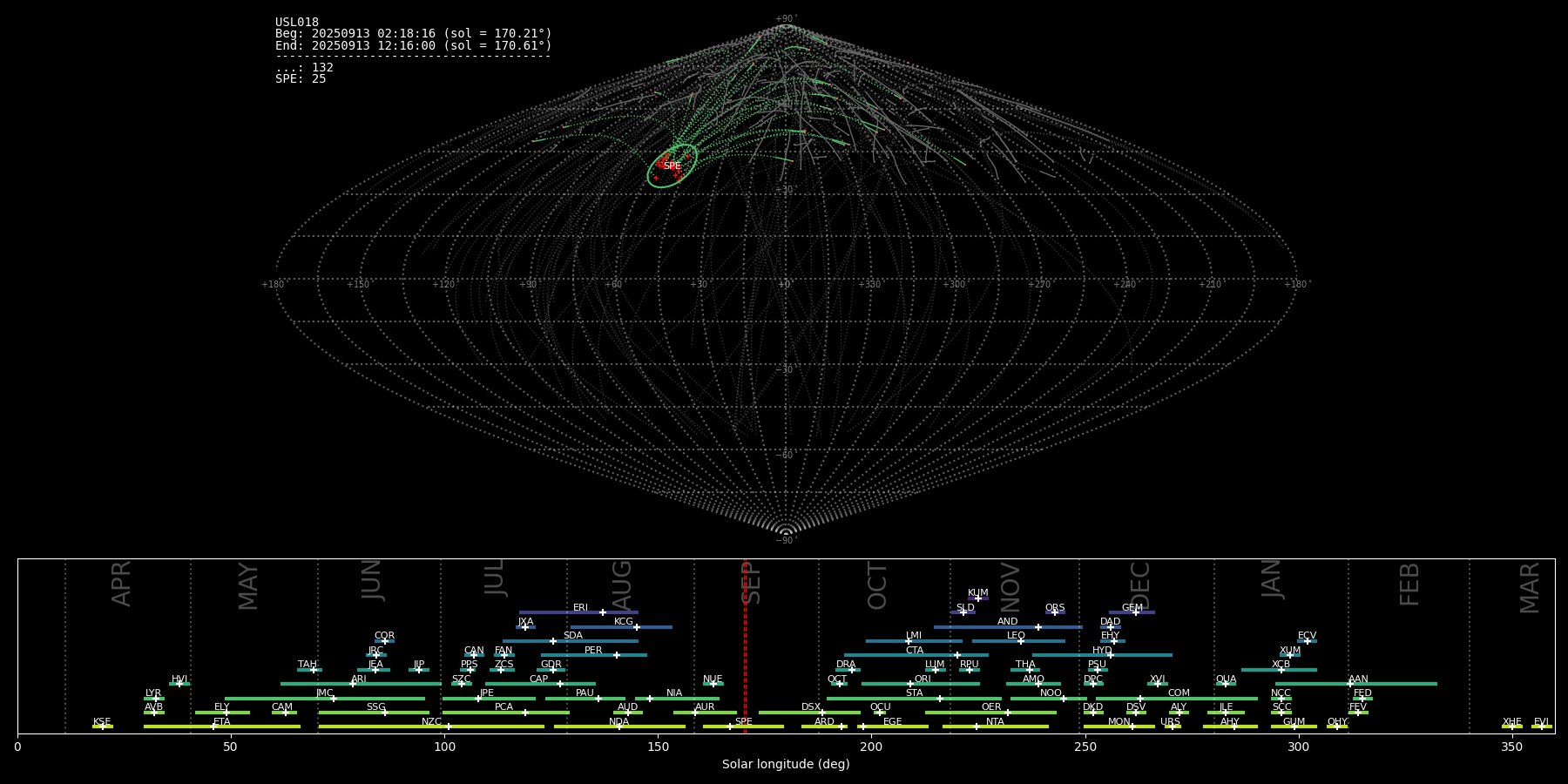
Task: Select the HYD shower label
Action: (x=1102, y=651)
